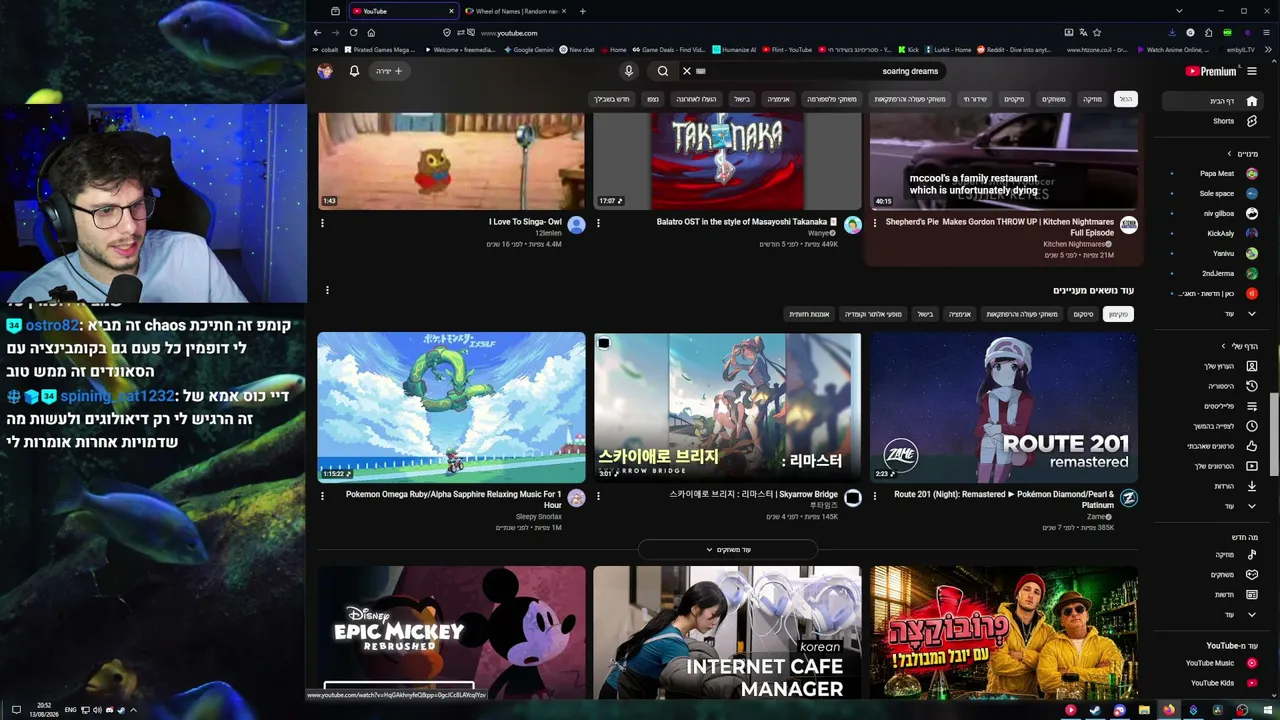Go to browser home page
This screenshot has height=720, width=1280.
(371, 33)
